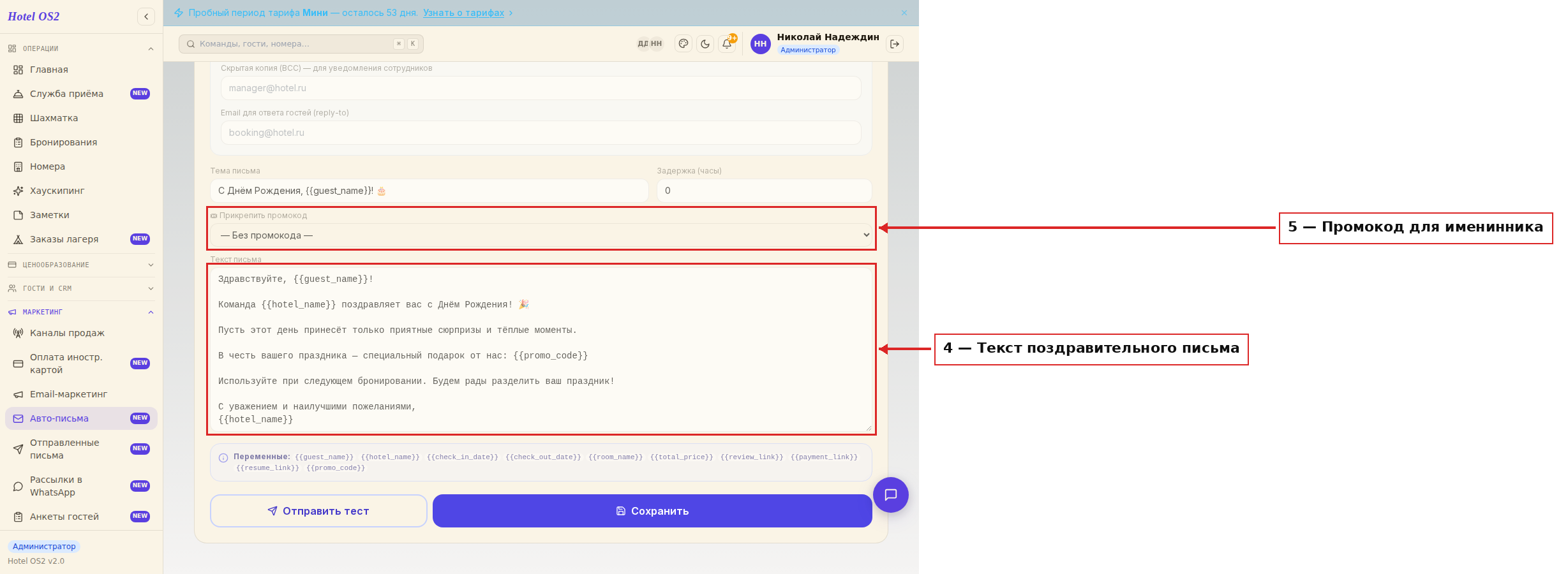Open the notifications bell

tap(727, 44)
